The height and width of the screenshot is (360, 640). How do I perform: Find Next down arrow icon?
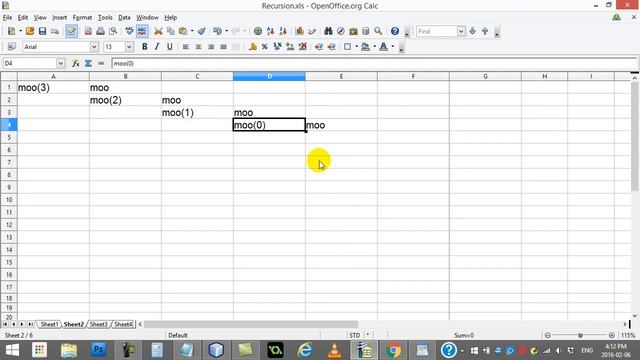[x=473, y=31]
